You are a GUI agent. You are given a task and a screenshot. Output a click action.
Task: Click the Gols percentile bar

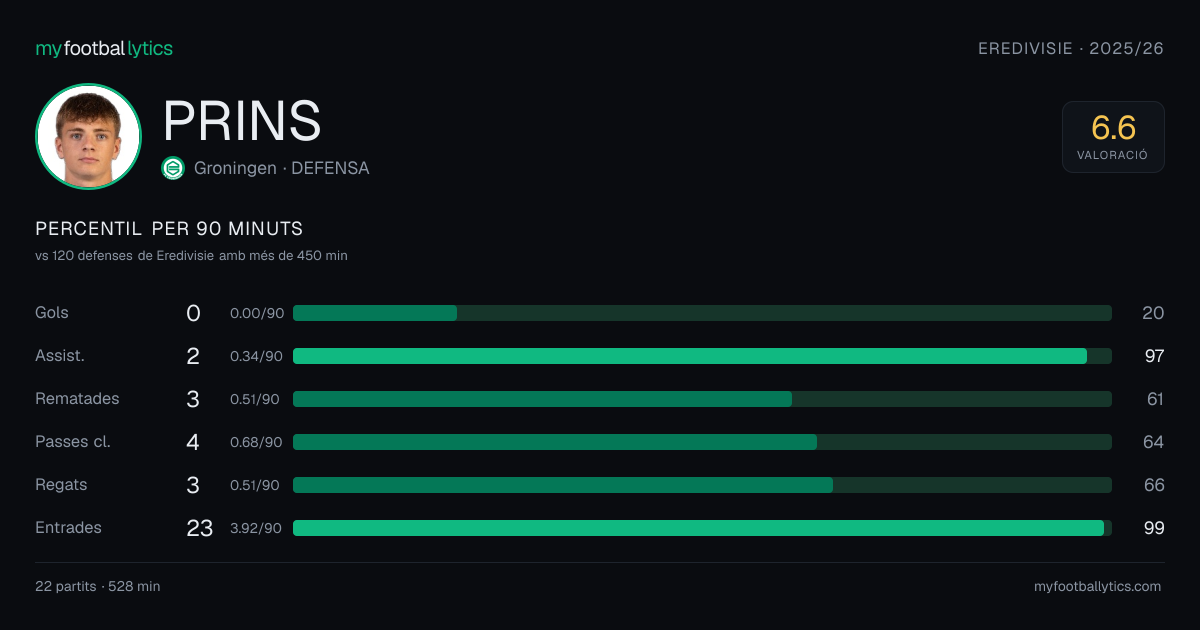[702, 313]
